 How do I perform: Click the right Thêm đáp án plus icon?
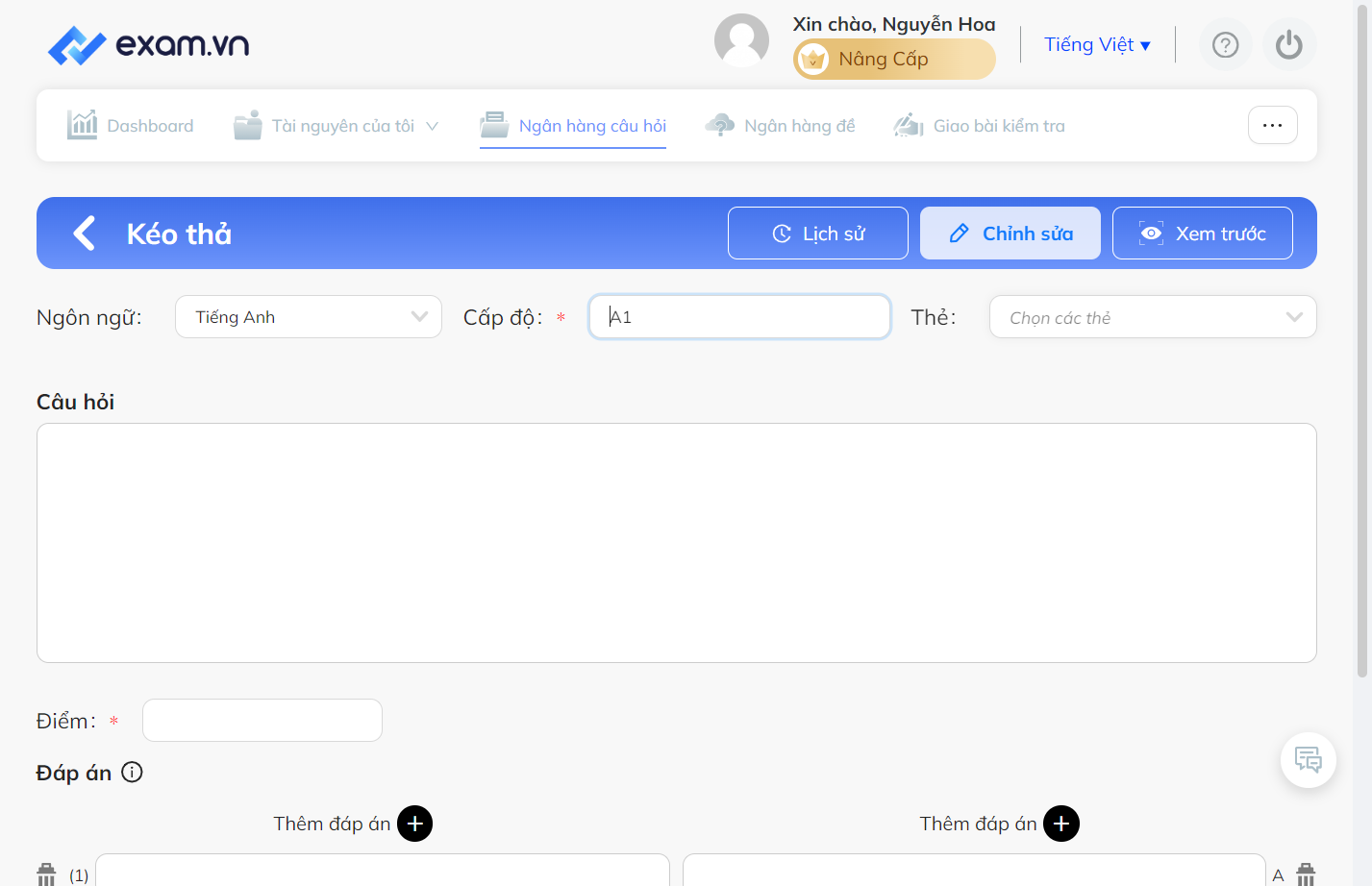[x=1060, y=824]
